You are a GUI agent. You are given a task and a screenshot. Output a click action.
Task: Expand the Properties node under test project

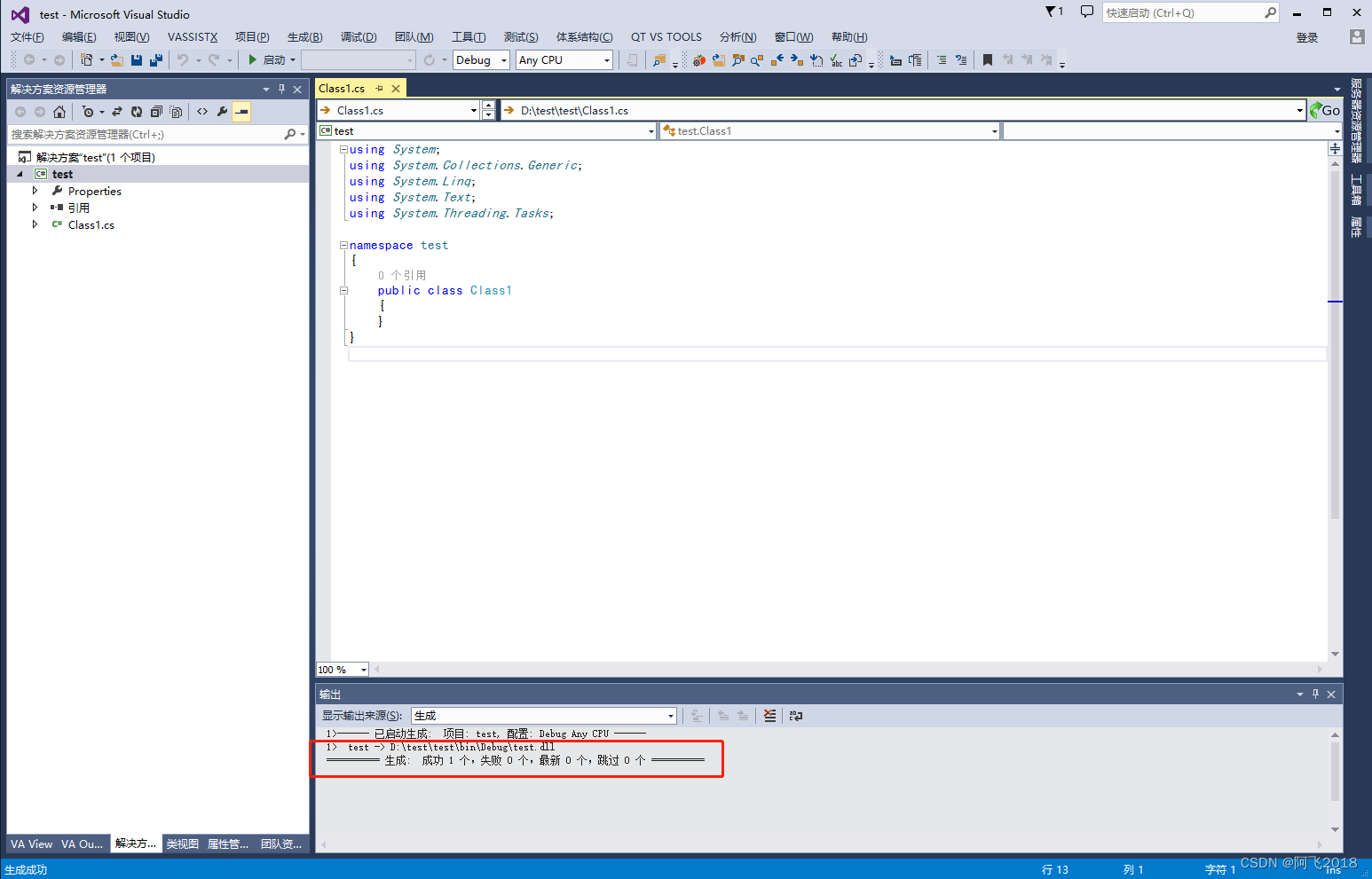click(x=35, y=191)
